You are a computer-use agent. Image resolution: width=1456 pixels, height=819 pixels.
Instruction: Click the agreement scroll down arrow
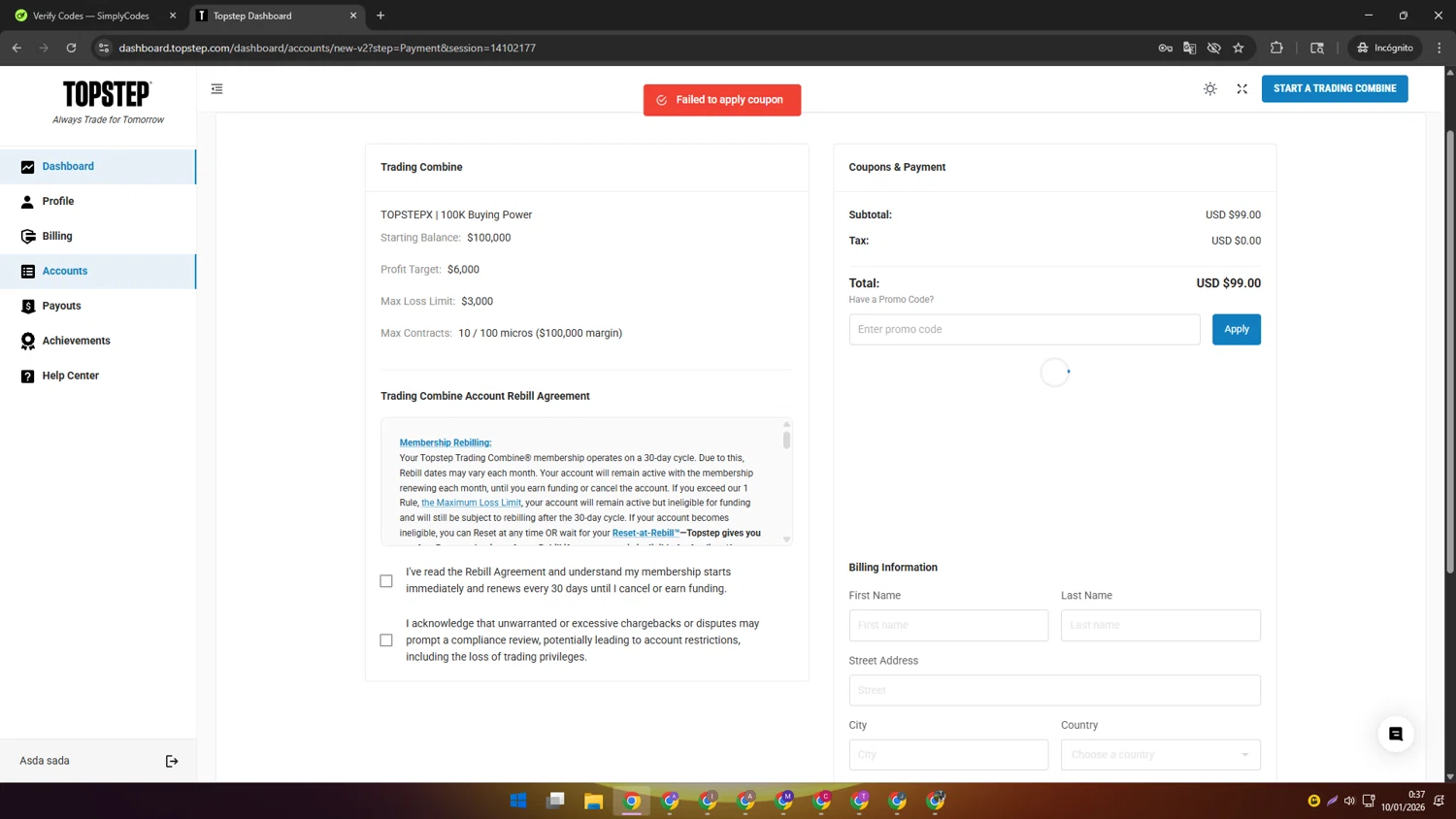coord(786,540)
